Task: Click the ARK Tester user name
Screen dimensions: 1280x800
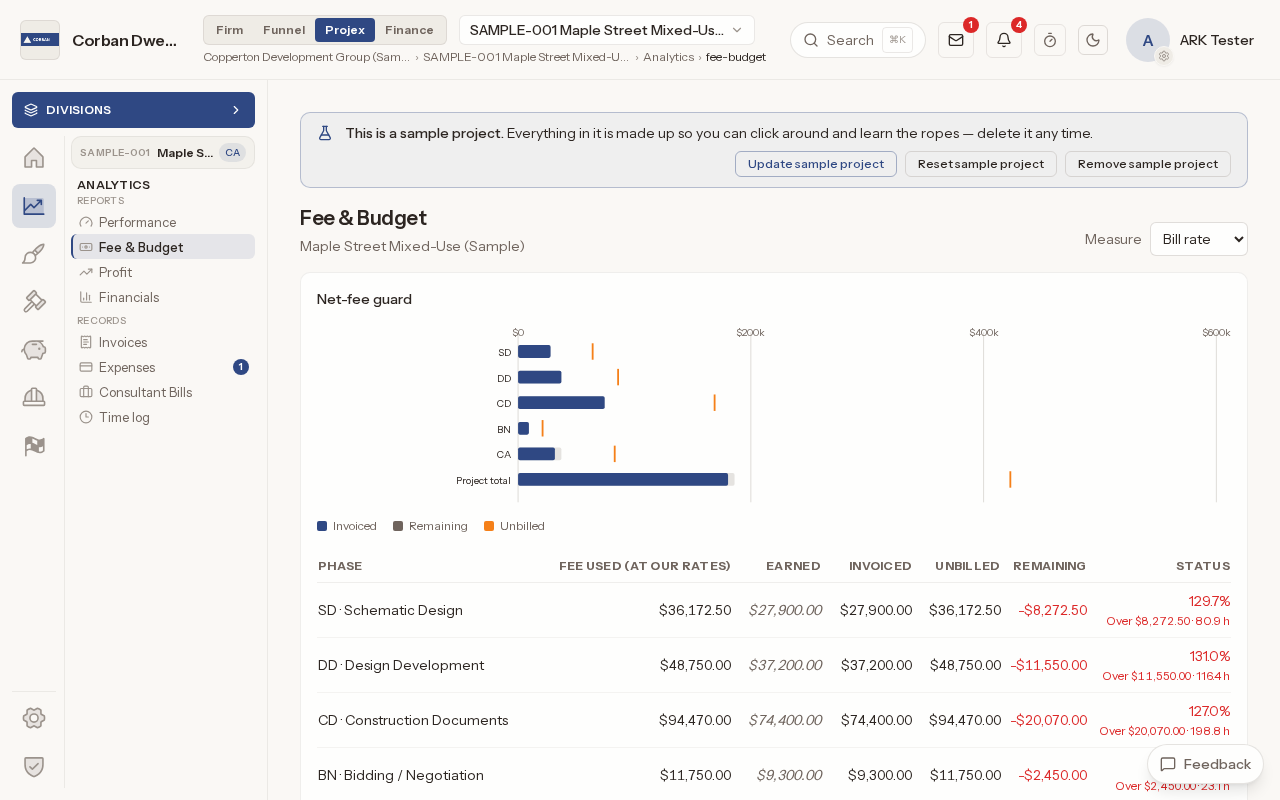Action: (1217, 40)
